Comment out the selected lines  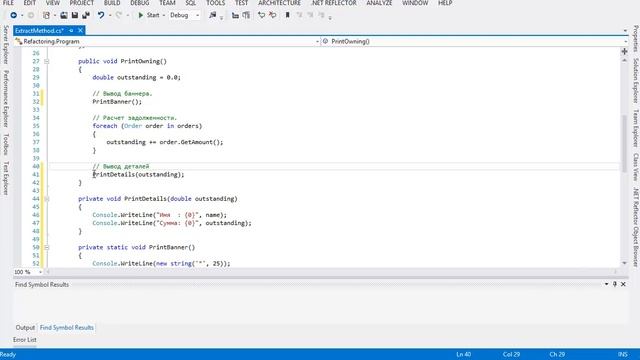click(262, 15)
